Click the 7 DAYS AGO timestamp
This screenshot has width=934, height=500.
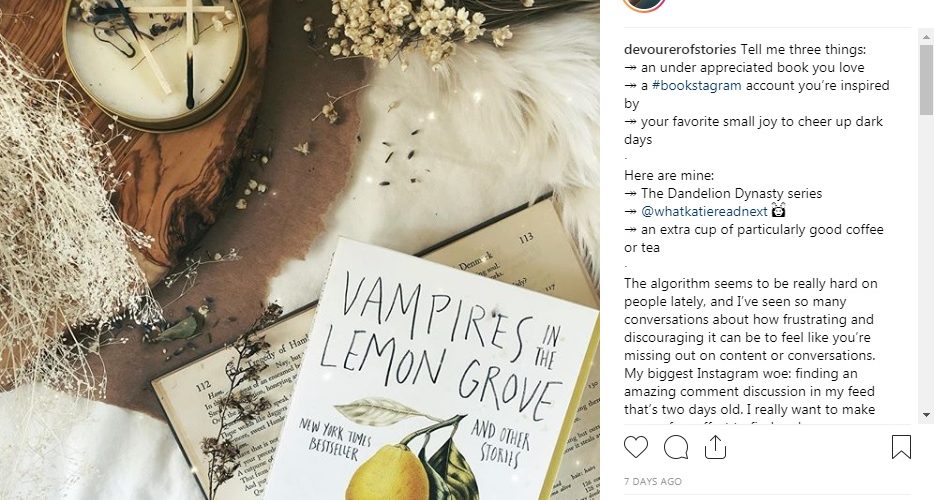click(653, 482)
